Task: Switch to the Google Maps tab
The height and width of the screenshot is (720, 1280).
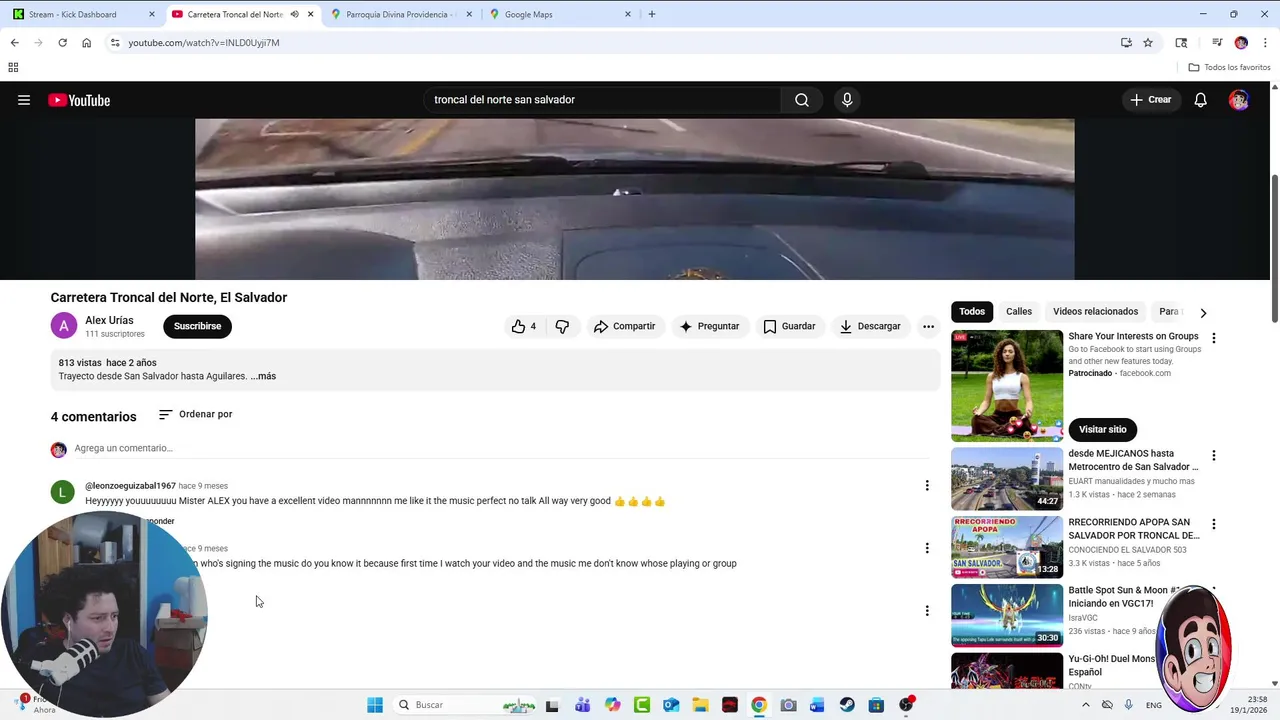Action: pos(559,14)
